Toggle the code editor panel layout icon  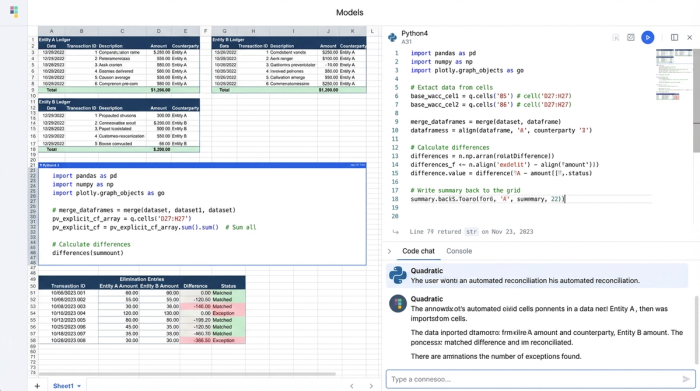coord(674,37)
